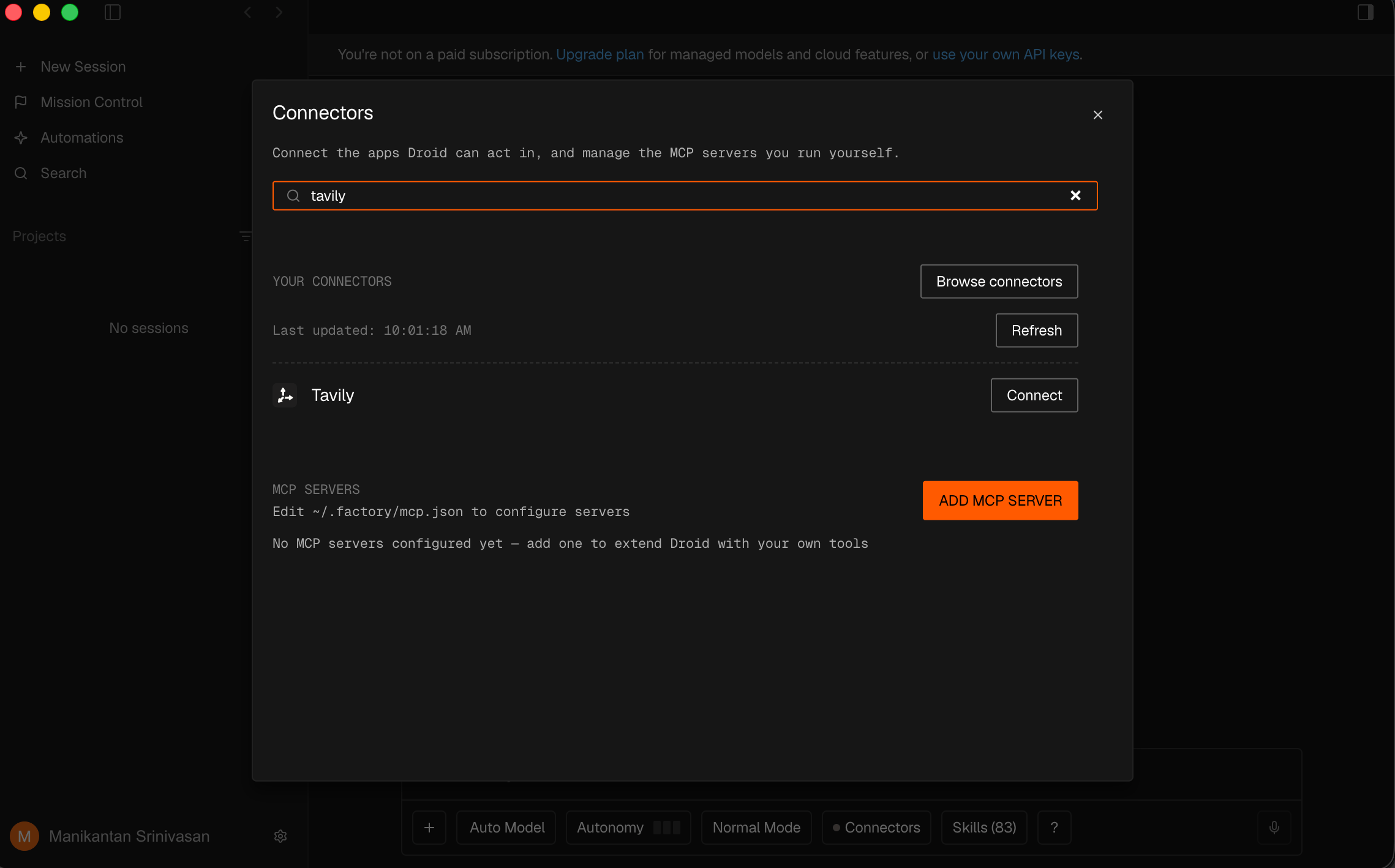The image size is (1395, 868).
Task: Open Mission Control
Action: click(x=91, y=102)
